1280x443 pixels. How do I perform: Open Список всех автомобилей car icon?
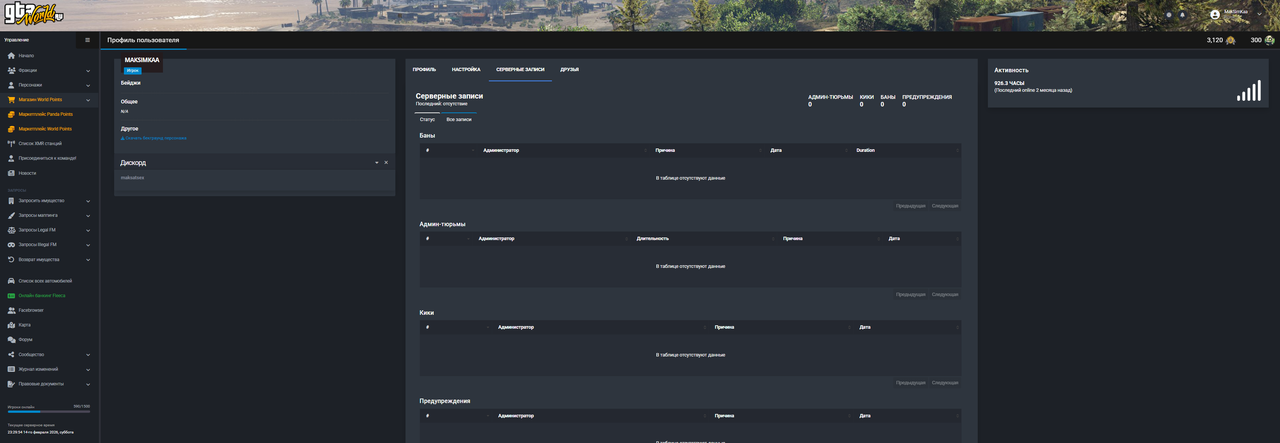coord(11,281)
